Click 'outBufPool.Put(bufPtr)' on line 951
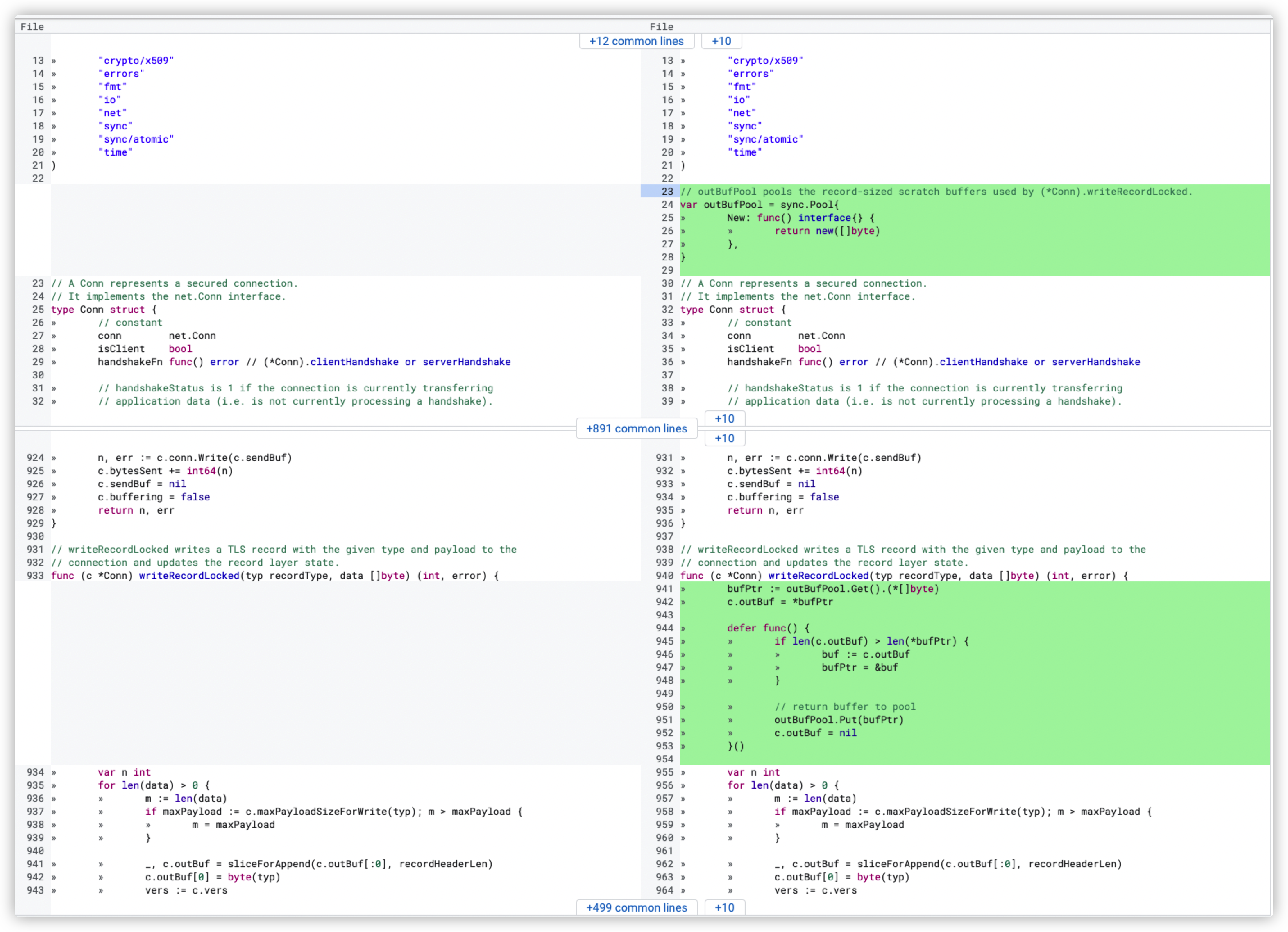This screenshot has width=1288, height=932. point(839,720)
